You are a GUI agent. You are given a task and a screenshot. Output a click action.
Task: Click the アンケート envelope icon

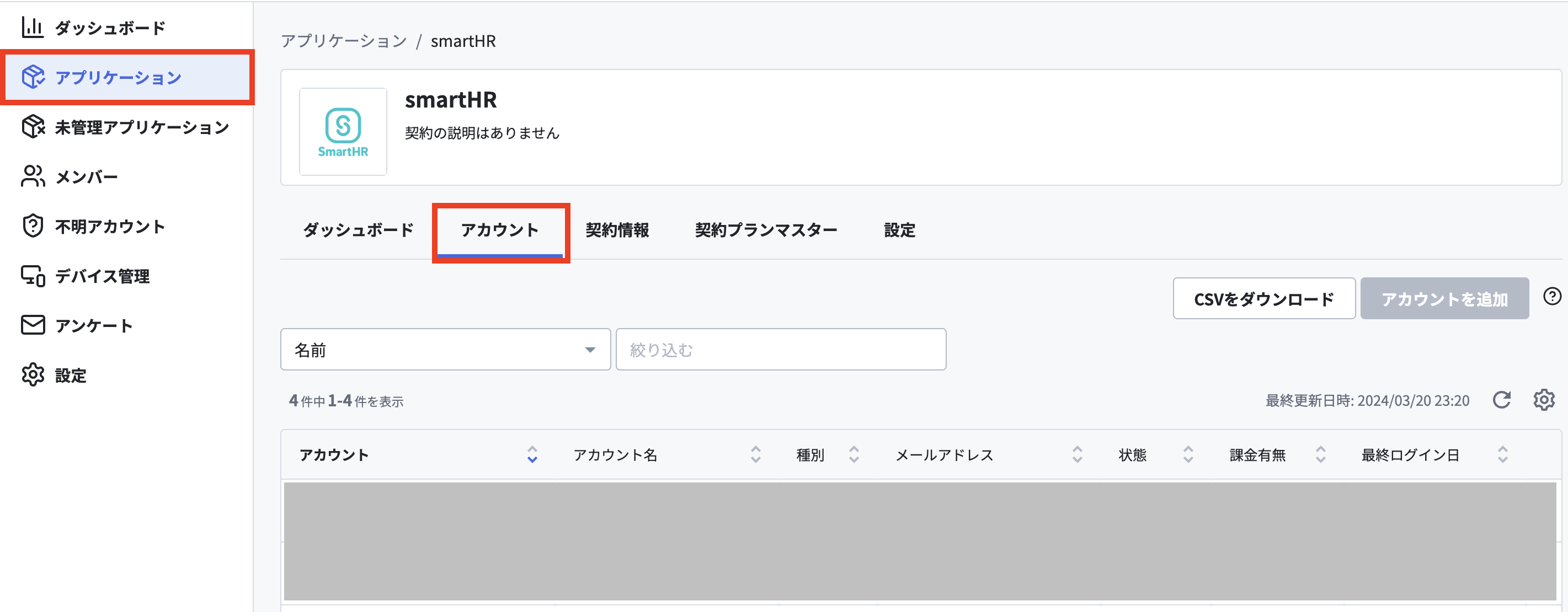pyautogui.click(x=33, y=325)
